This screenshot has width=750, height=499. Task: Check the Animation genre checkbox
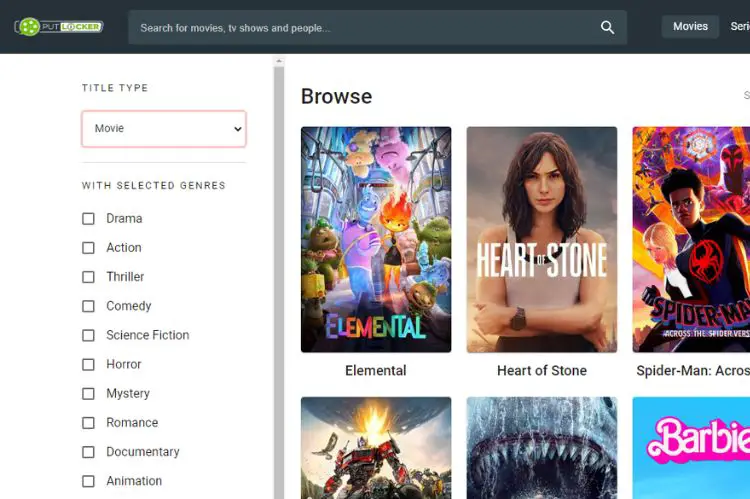88,481
